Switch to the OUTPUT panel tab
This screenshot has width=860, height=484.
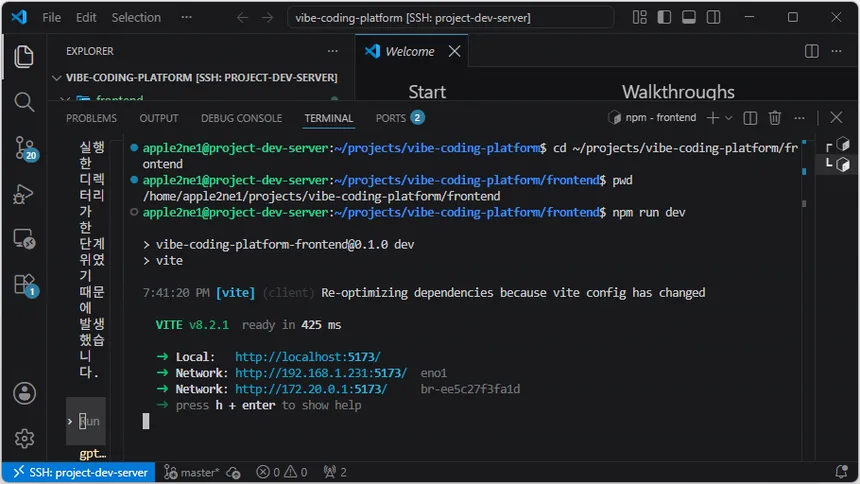159,118
